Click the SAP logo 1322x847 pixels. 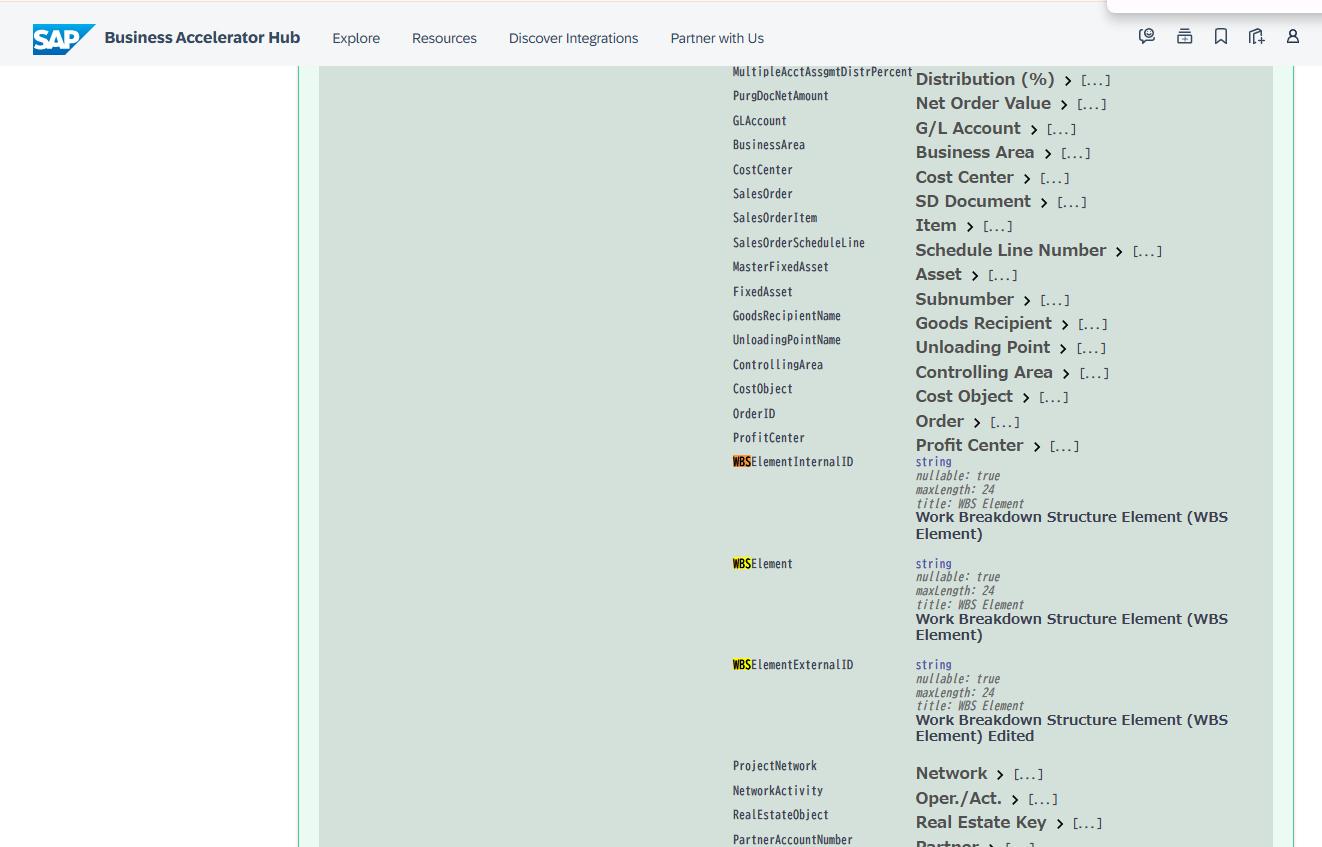[x=64, y=39]
